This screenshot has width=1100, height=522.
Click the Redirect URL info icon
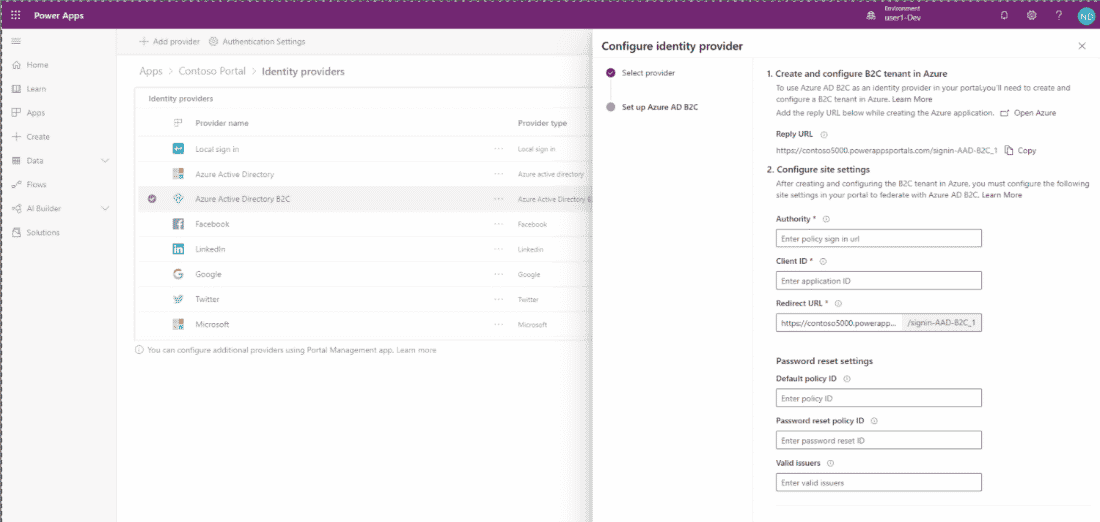[x=838, y=303]
